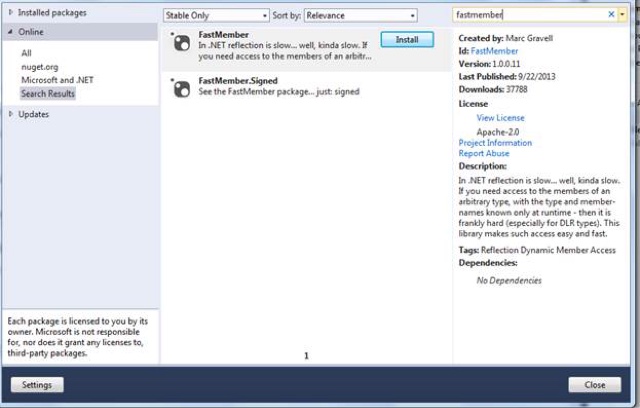Viewport: 640px width, 408px height.
Task: Click the Tags Reflection Dynamic Member Access line
Action: point(537,250)
